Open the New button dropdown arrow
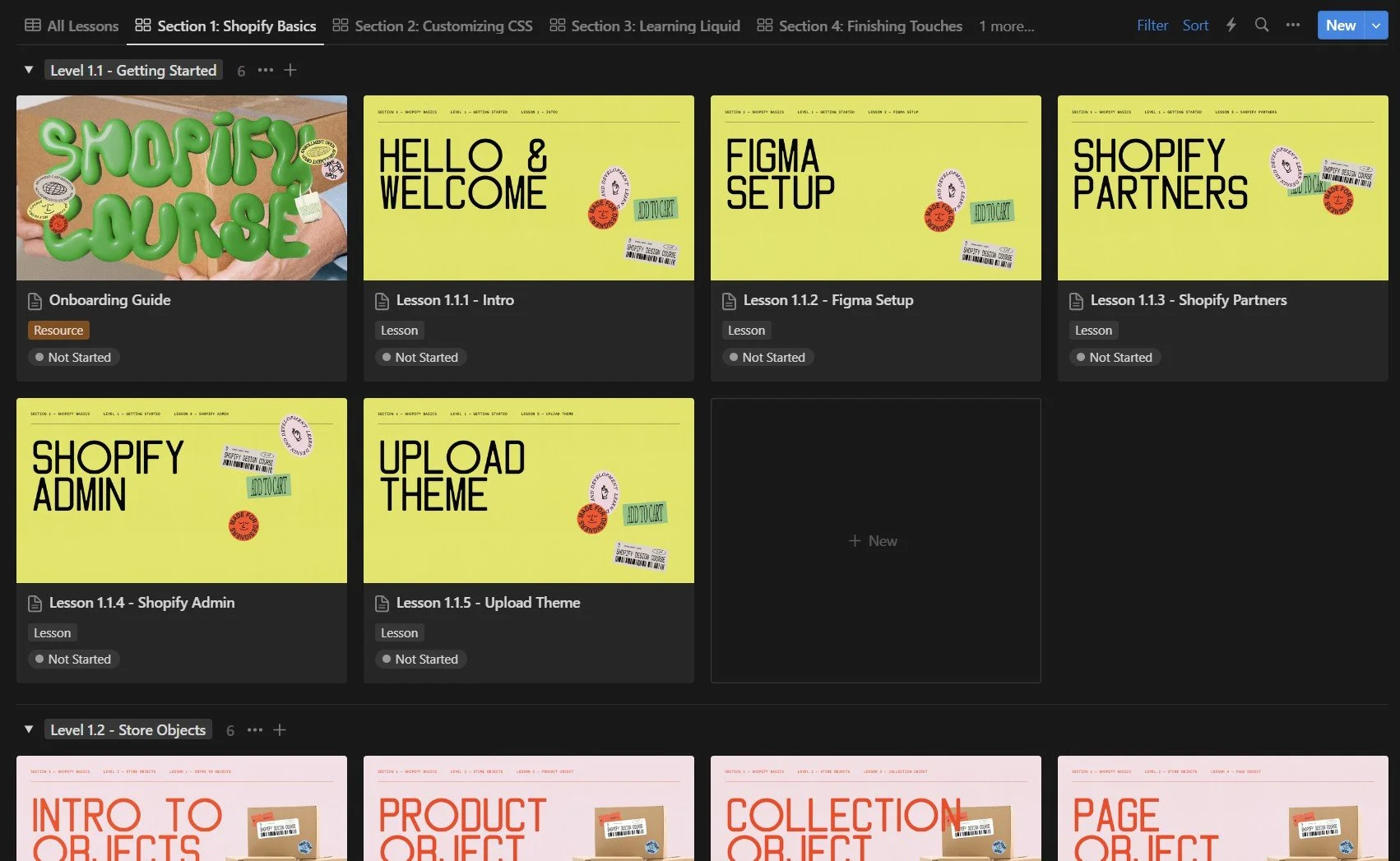 1376,25
